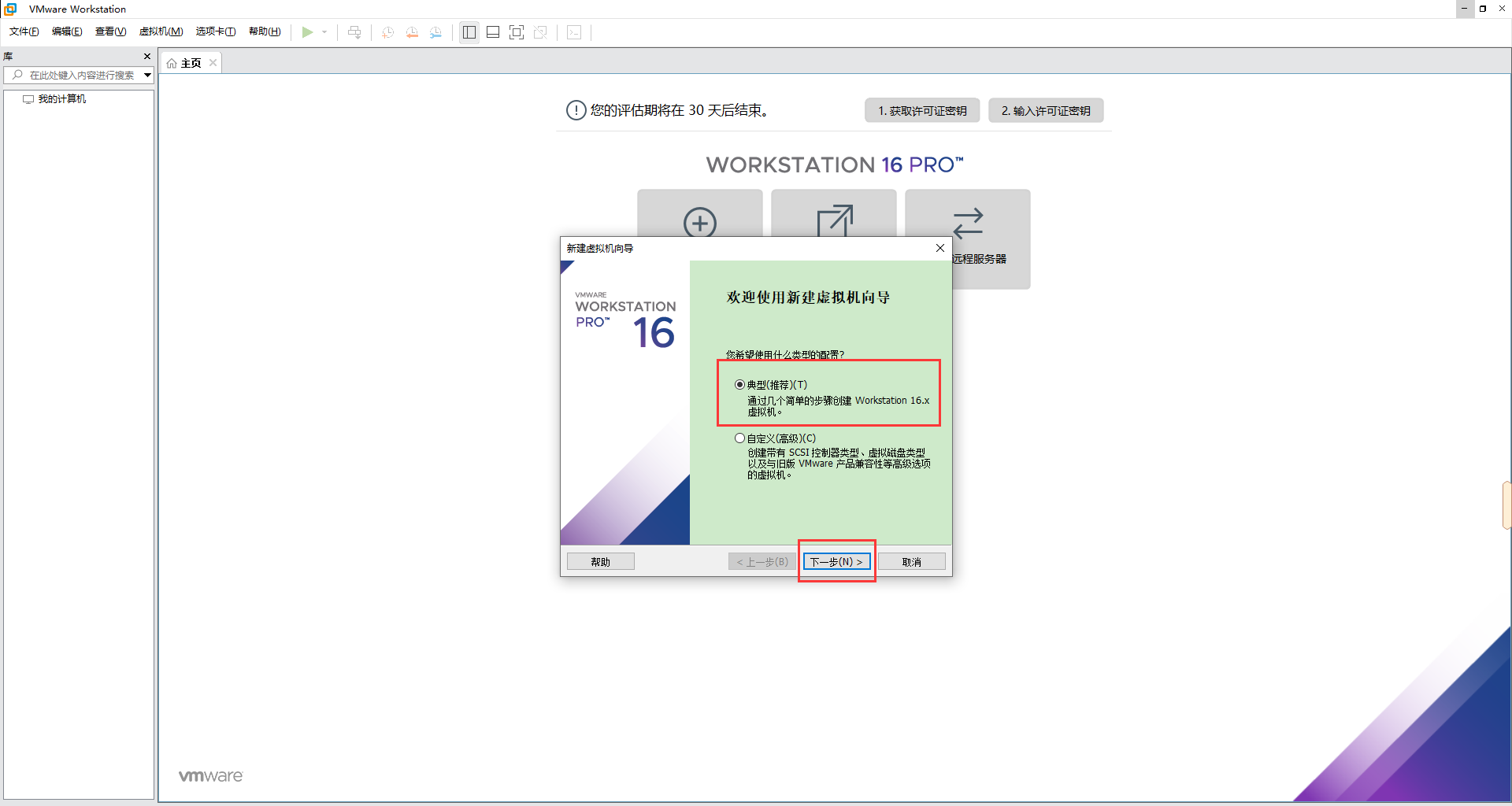Viewport: 1512px width, 806px height.
Task: Click the search magnifier icon in library
Action: tap(17, 75)
